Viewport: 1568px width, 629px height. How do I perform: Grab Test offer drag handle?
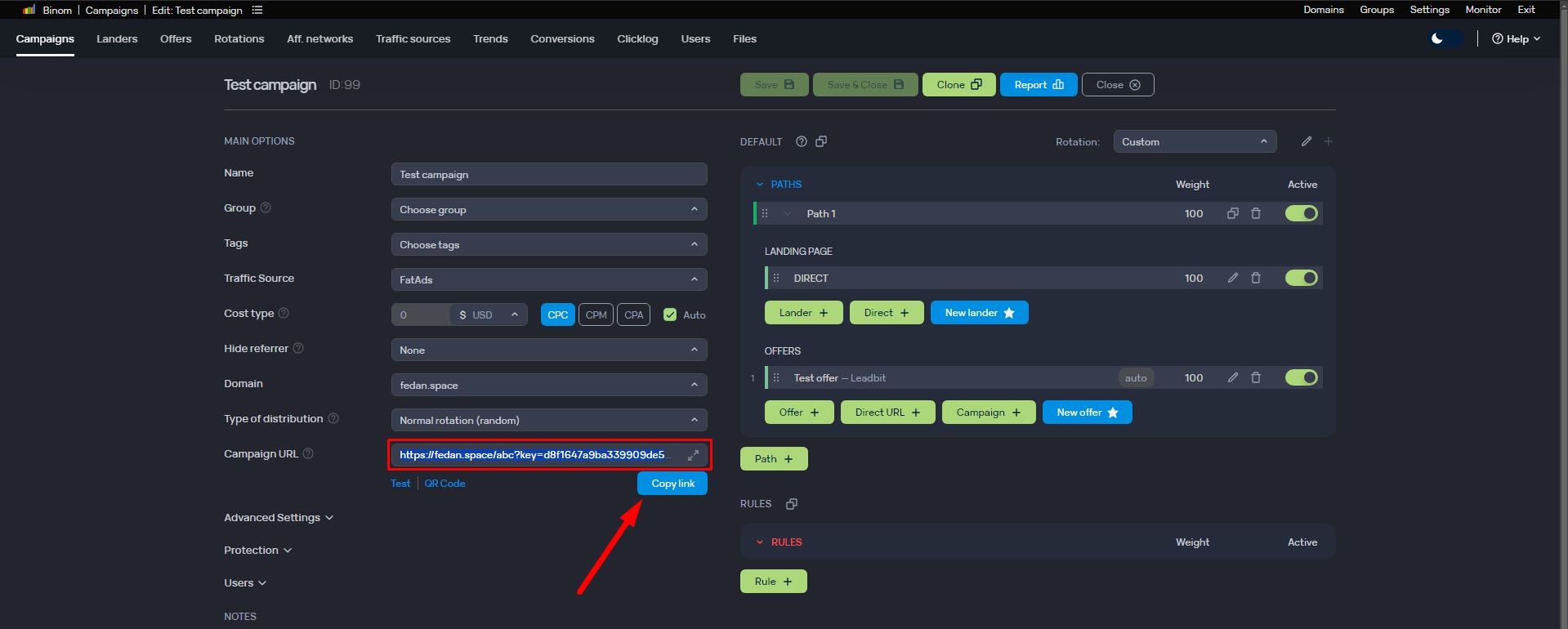(x=776, y=377)
